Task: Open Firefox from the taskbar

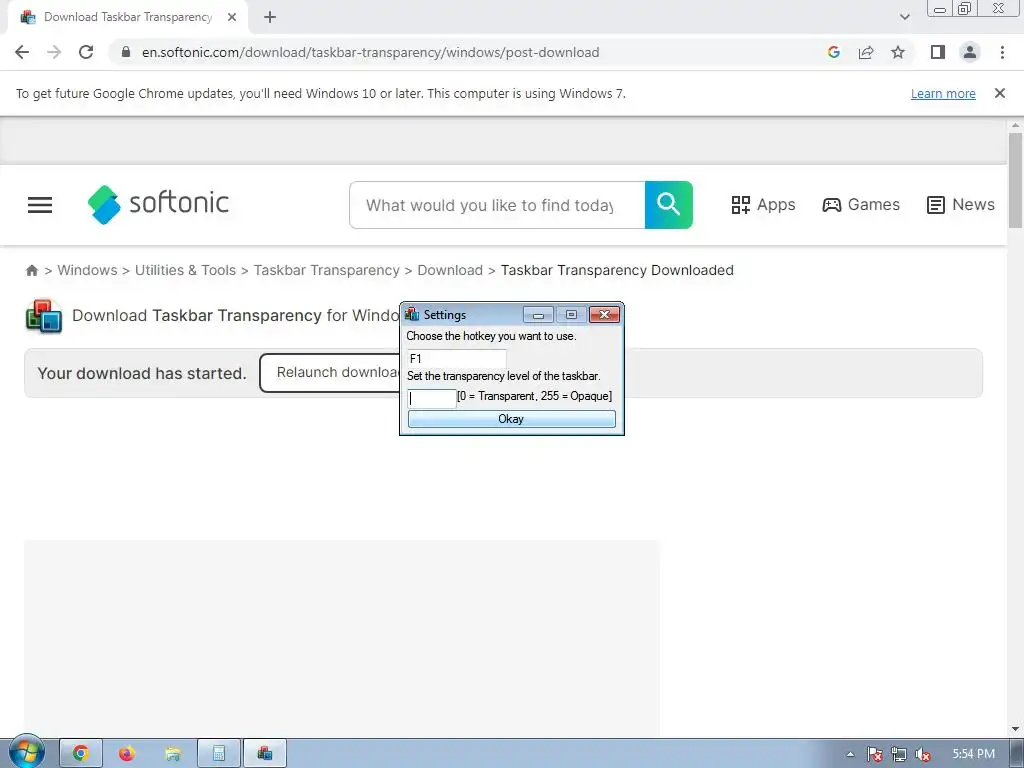Action: tap(127, 754)
